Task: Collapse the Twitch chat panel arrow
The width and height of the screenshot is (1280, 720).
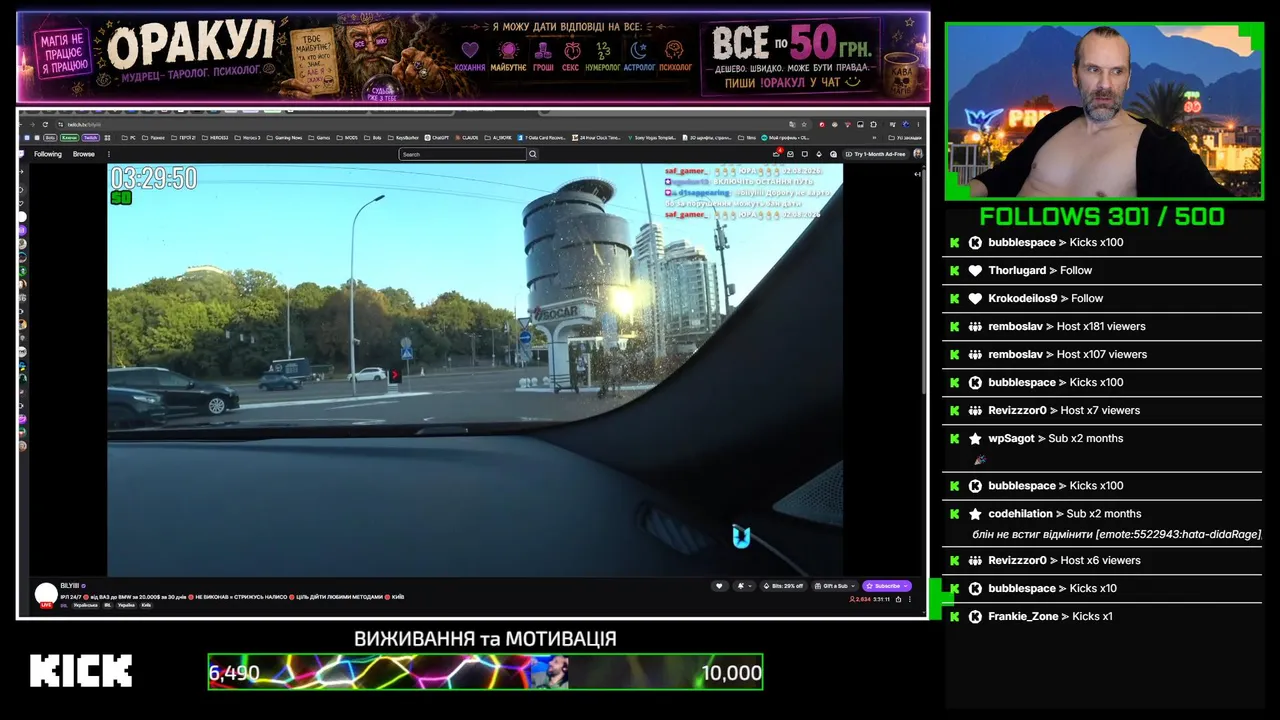Action: click(x=918, y=173)
